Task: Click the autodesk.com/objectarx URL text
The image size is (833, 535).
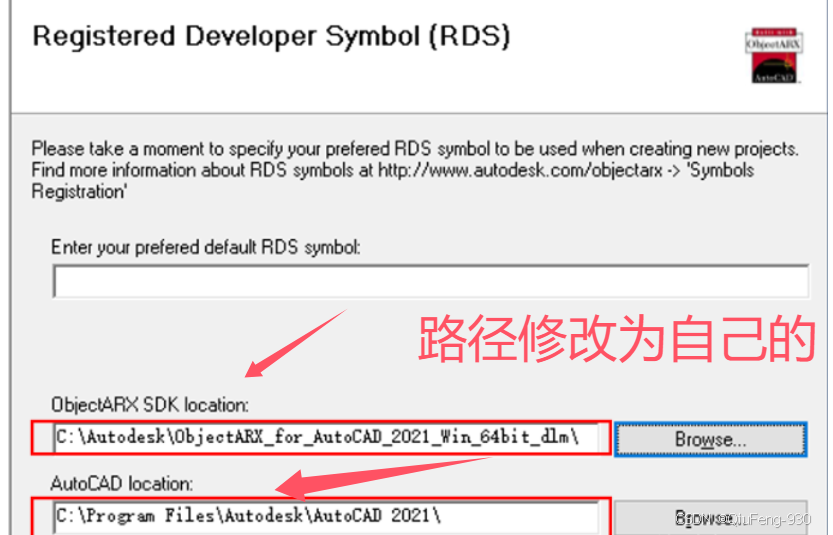Action: 520,171
